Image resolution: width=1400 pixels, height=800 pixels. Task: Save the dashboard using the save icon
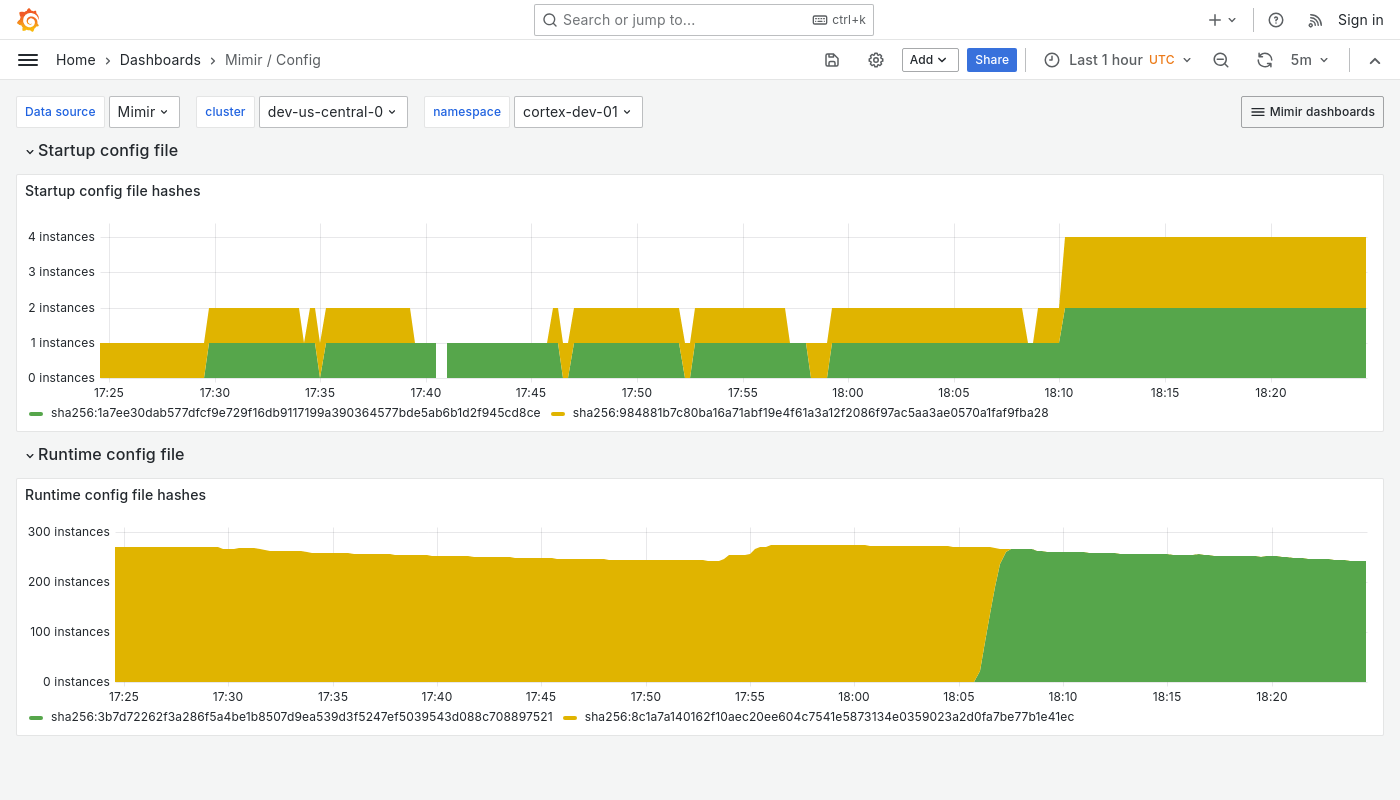pos(832,60)
